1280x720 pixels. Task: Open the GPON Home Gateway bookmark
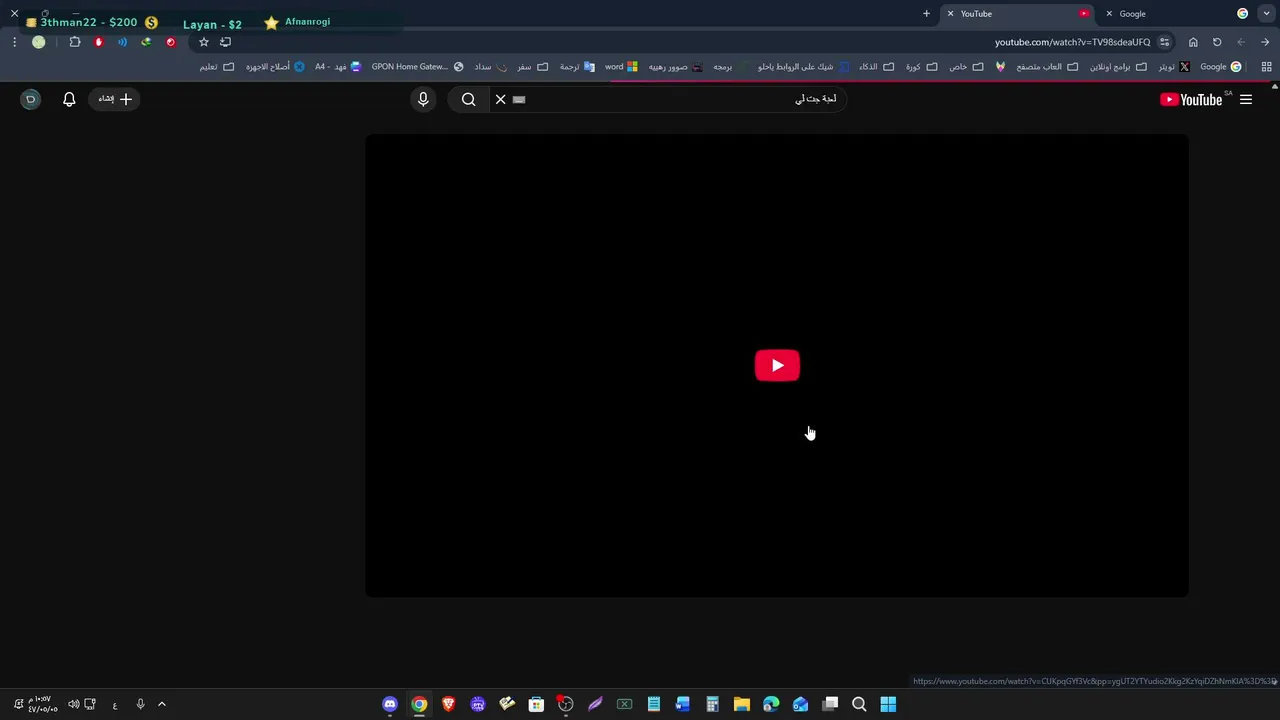point(417,67)
